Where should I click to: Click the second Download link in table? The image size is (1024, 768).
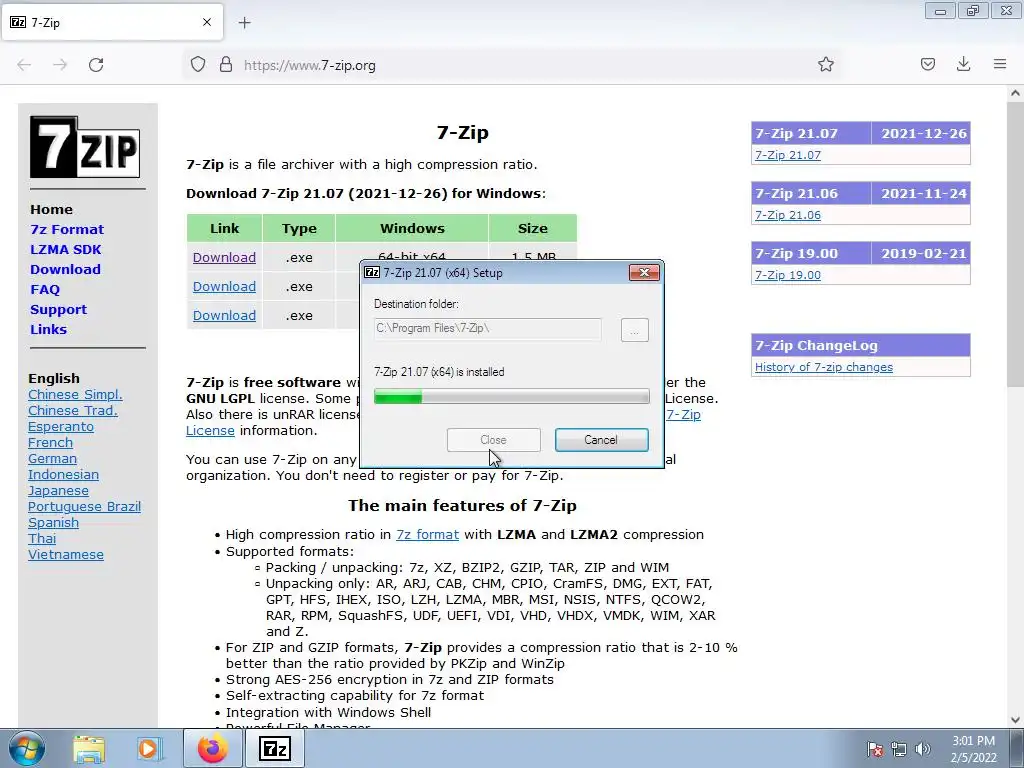[224, 287]
